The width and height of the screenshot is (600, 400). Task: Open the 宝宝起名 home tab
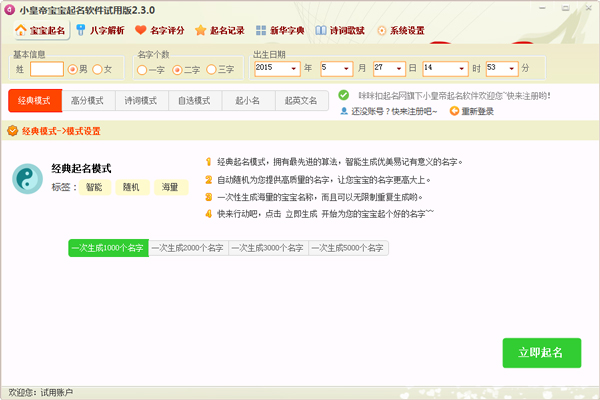(x=42, y=30)
